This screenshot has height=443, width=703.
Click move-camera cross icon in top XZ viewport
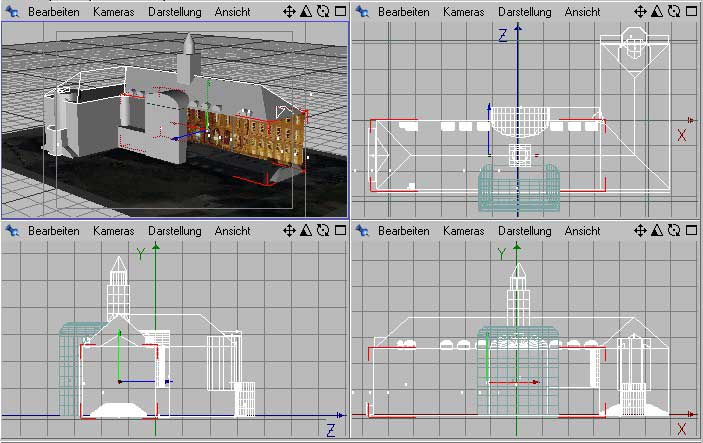click(x=640, y=12)
